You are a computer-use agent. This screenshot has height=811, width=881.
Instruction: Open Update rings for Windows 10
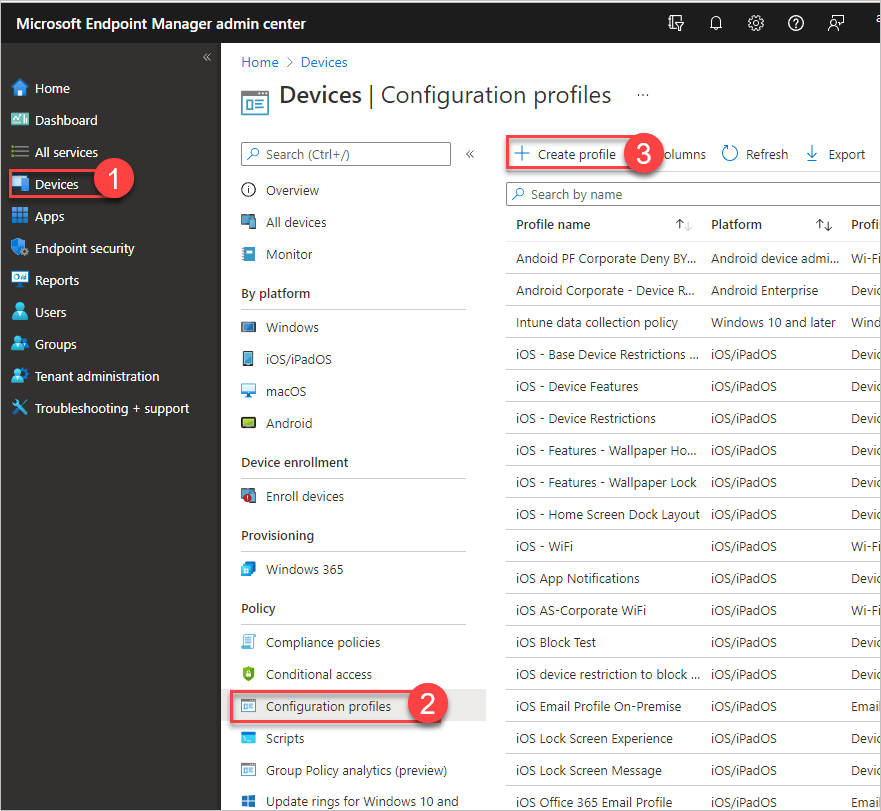pyautogui.click(x=349, y=801)
